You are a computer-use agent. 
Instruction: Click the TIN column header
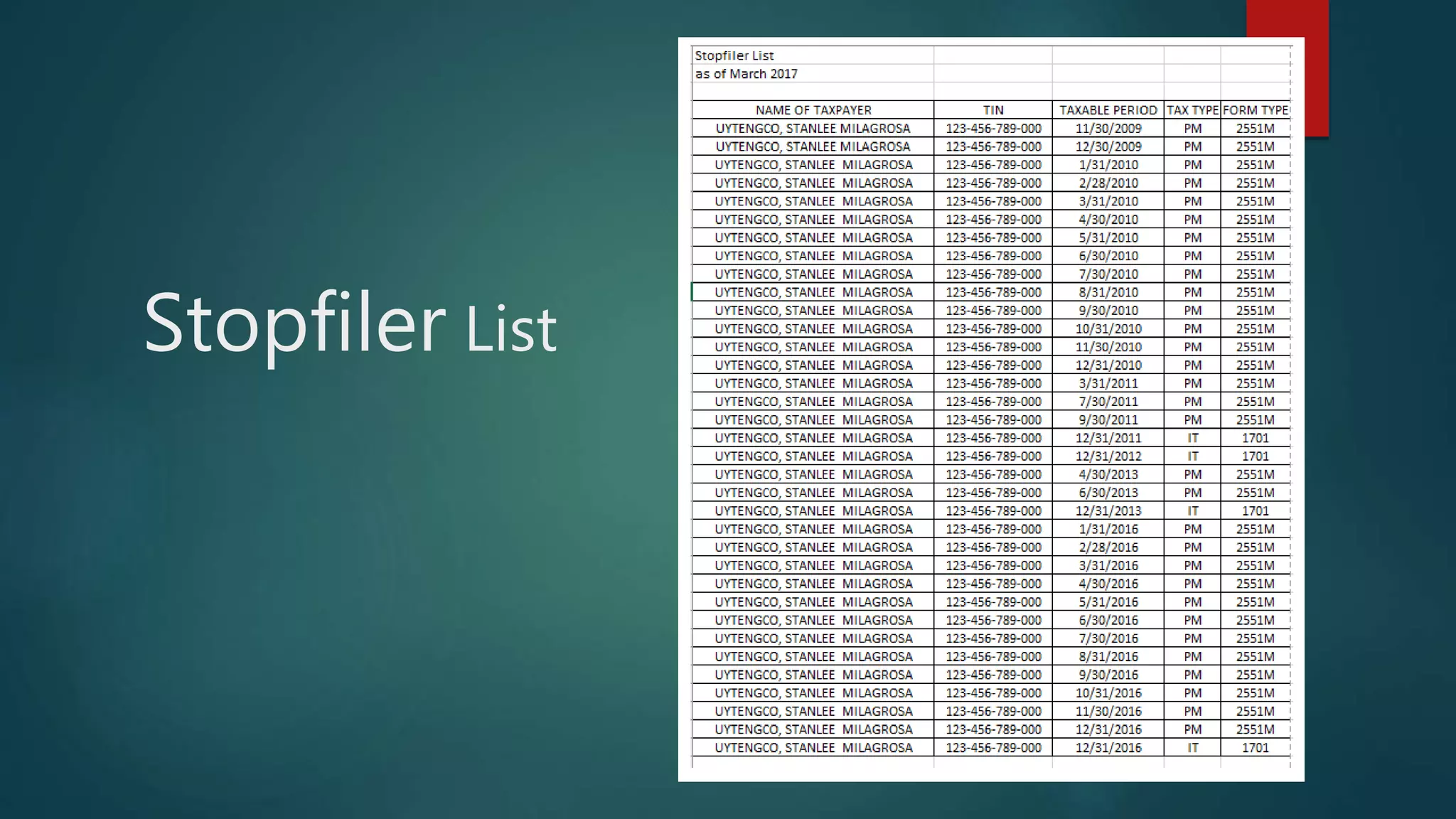pos(993,110)
